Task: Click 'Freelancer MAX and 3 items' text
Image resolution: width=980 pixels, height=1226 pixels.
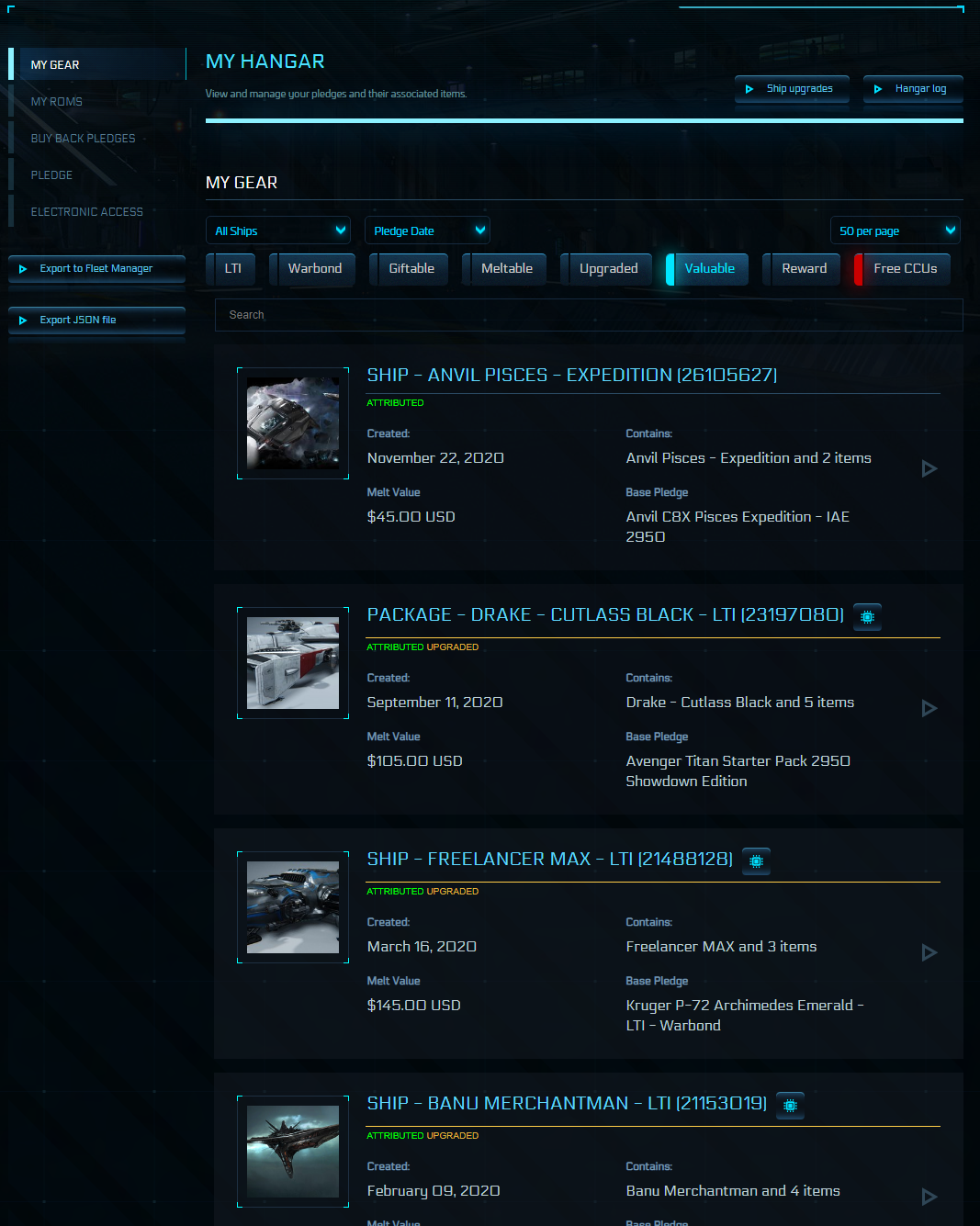Action: [x=721, y=947]
